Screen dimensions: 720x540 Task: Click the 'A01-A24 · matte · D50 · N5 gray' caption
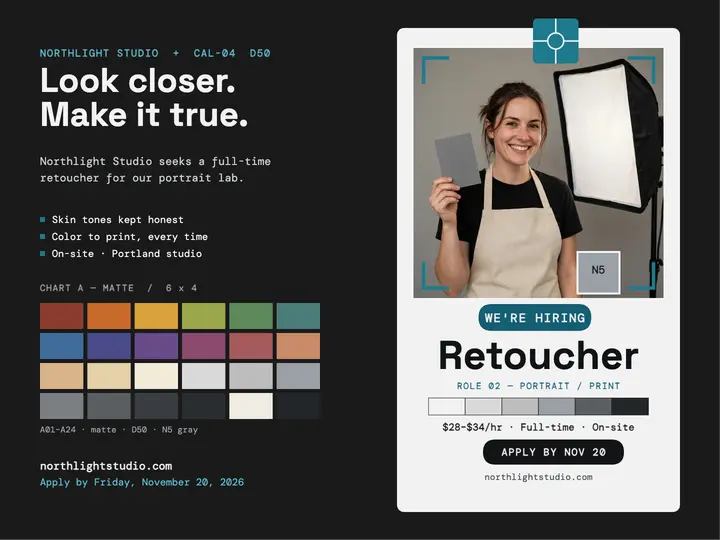(119, 430)
